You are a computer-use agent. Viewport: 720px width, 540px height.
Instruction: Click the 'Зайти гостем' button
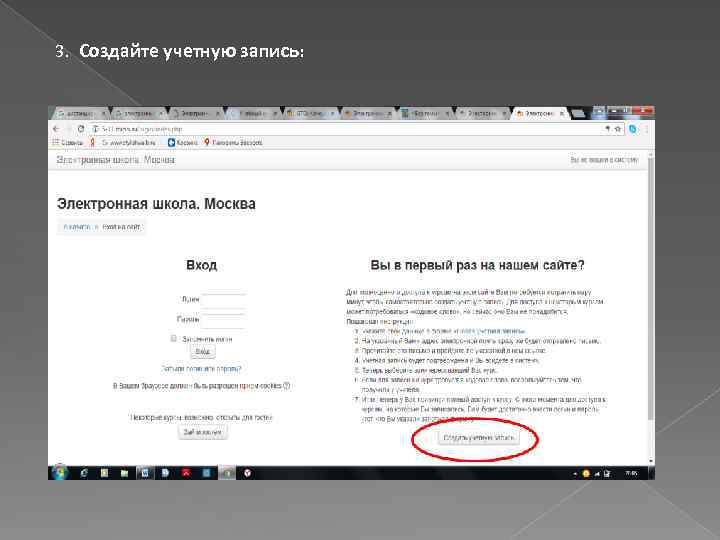[x=202, y=432]
